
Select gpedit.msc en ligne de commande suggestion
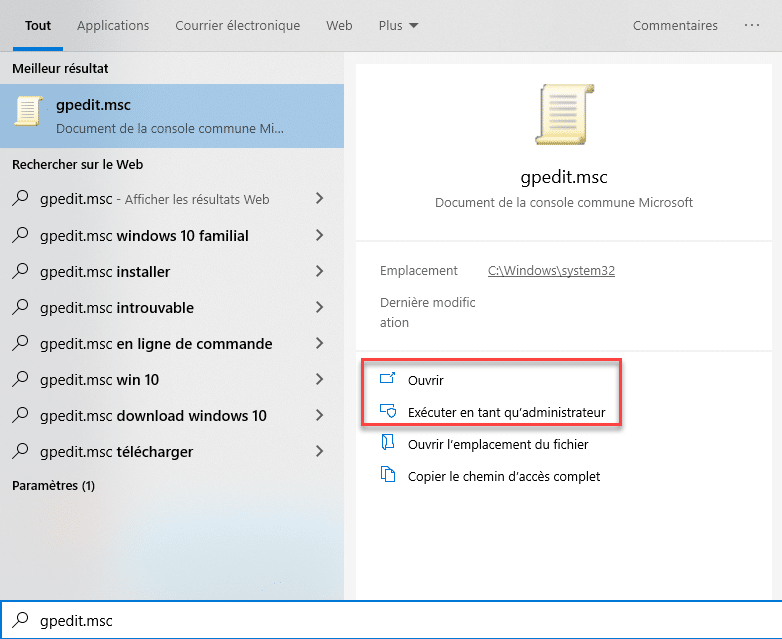(156, 344)
